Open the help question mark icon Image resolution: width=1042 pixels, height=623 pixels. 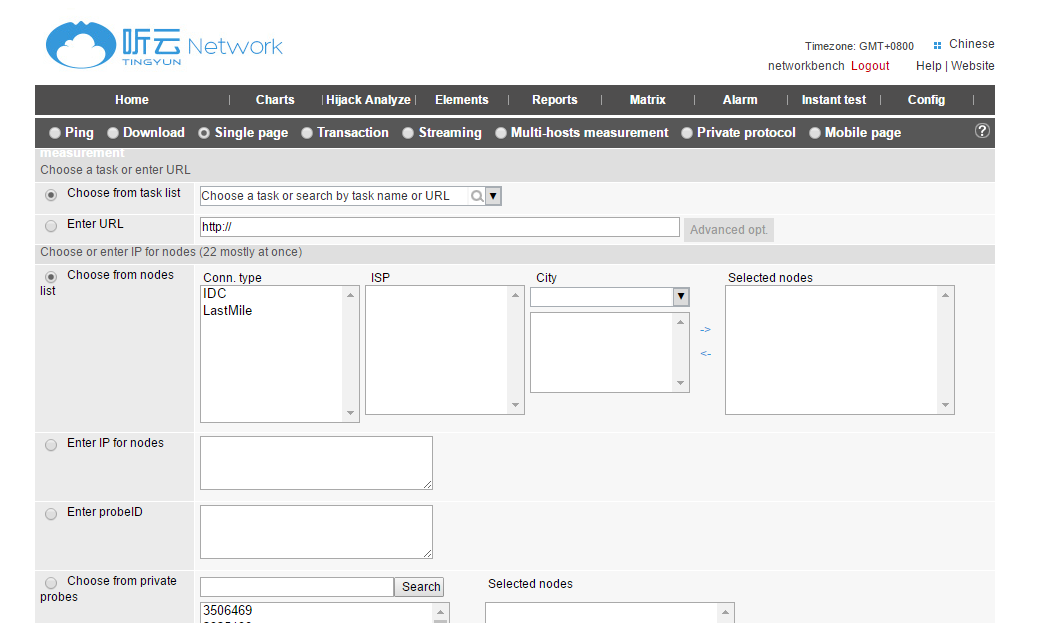point(982,131)
